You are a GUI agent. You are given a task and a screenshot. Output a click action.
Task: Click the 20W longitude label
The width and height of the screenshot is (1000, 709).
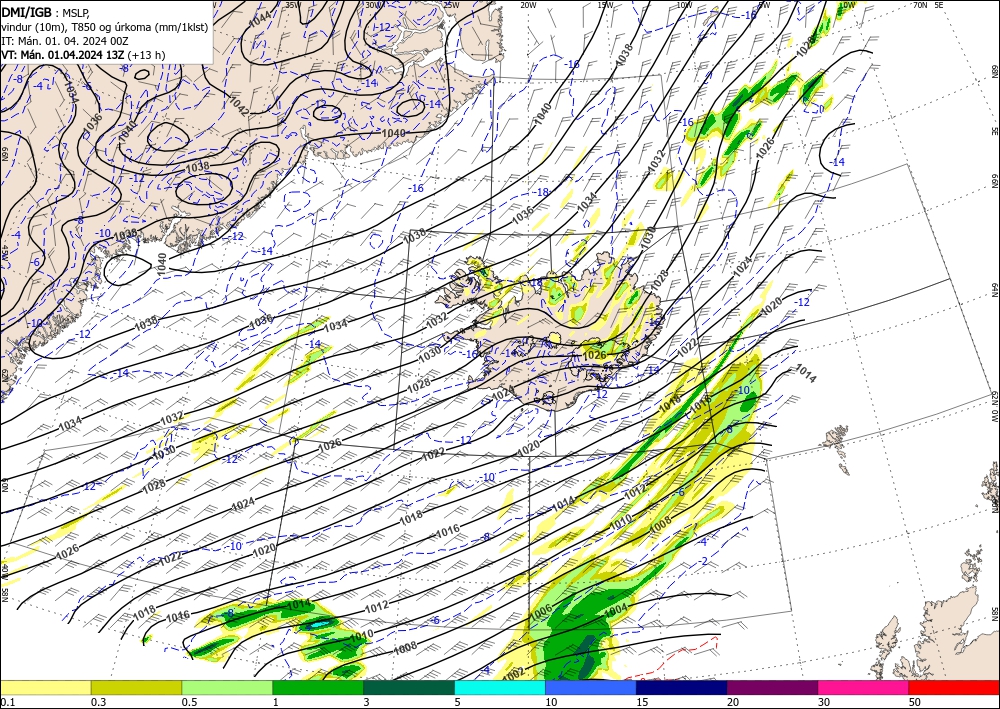tap(527, 5)
